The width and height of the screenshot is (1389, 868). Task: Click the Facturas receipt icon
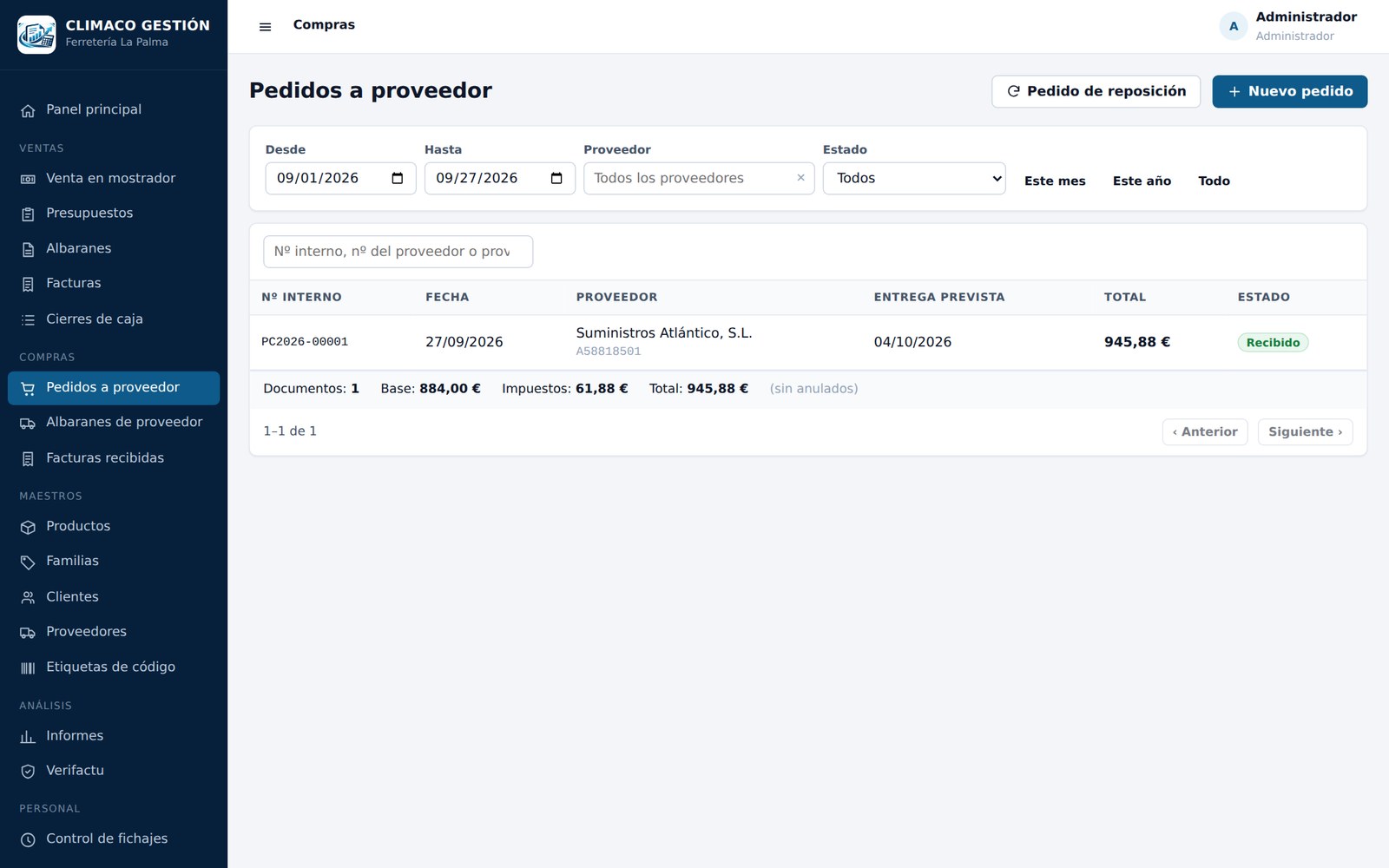[x=28, y=284]
